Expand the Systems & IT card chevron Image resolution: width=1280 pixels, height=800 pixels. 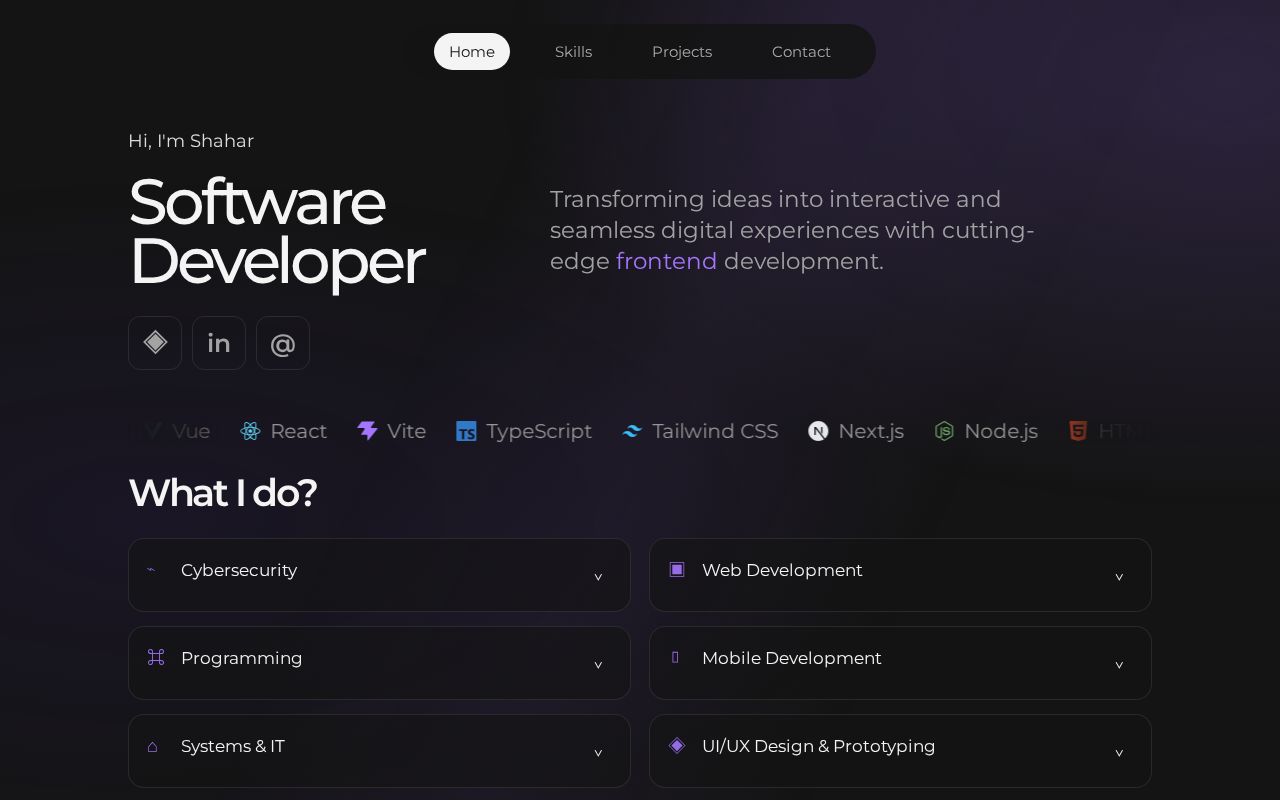(x=598, y=753)
